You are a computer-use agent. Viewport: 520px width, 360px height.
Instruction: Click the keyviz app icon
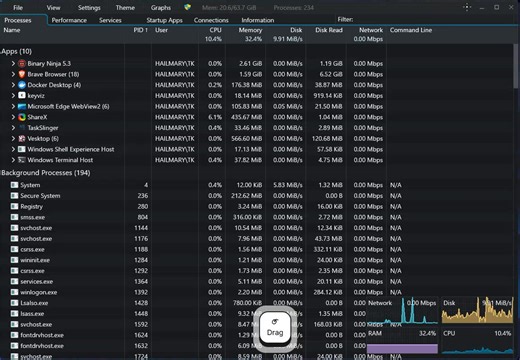click(22, 95)
